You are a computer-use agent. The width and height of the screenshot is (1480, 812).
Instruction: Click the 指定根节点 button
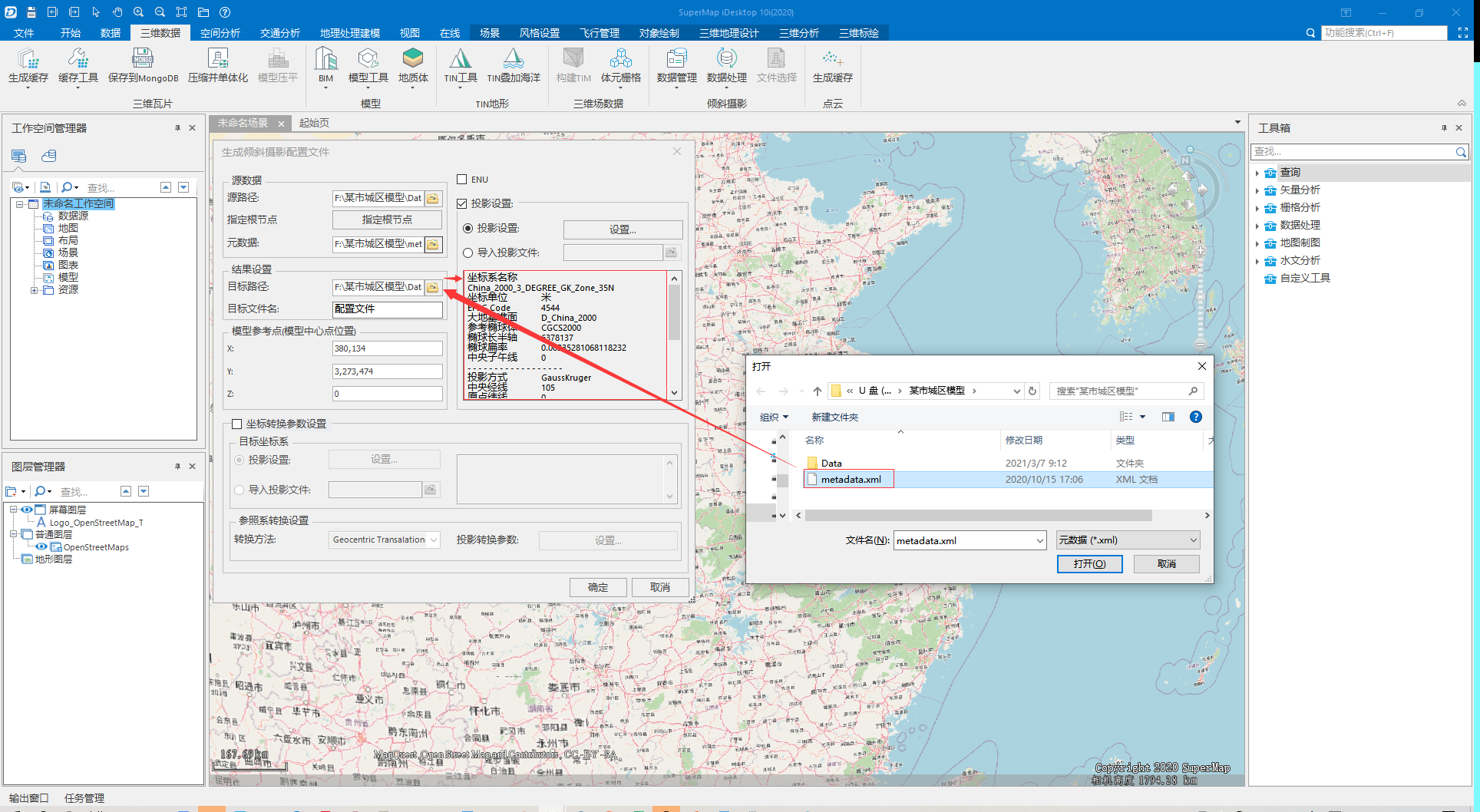[387, 220]
